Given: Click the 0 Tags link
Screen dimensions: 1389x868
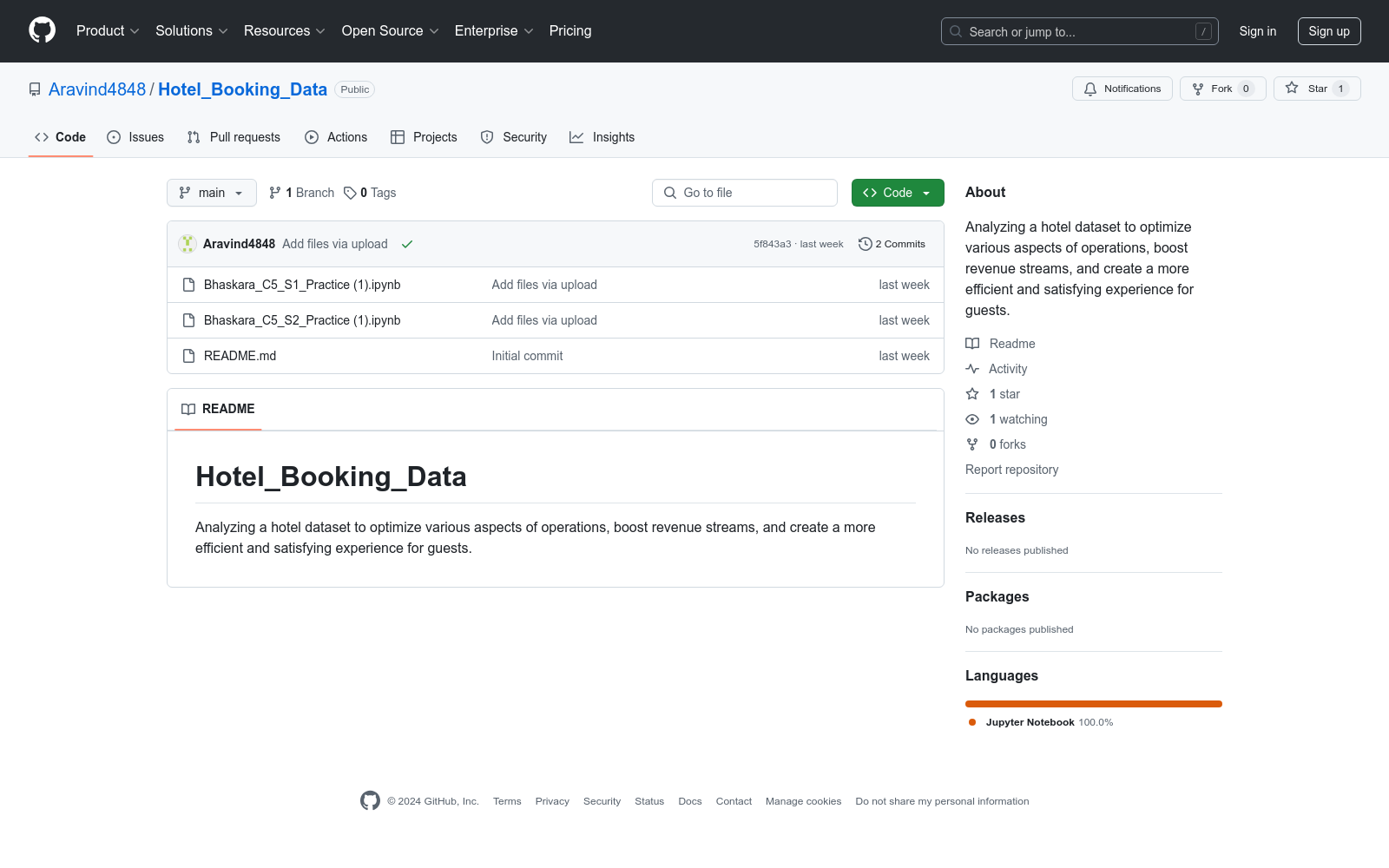Looking at the screenshot, I should [x=371, y=193].
